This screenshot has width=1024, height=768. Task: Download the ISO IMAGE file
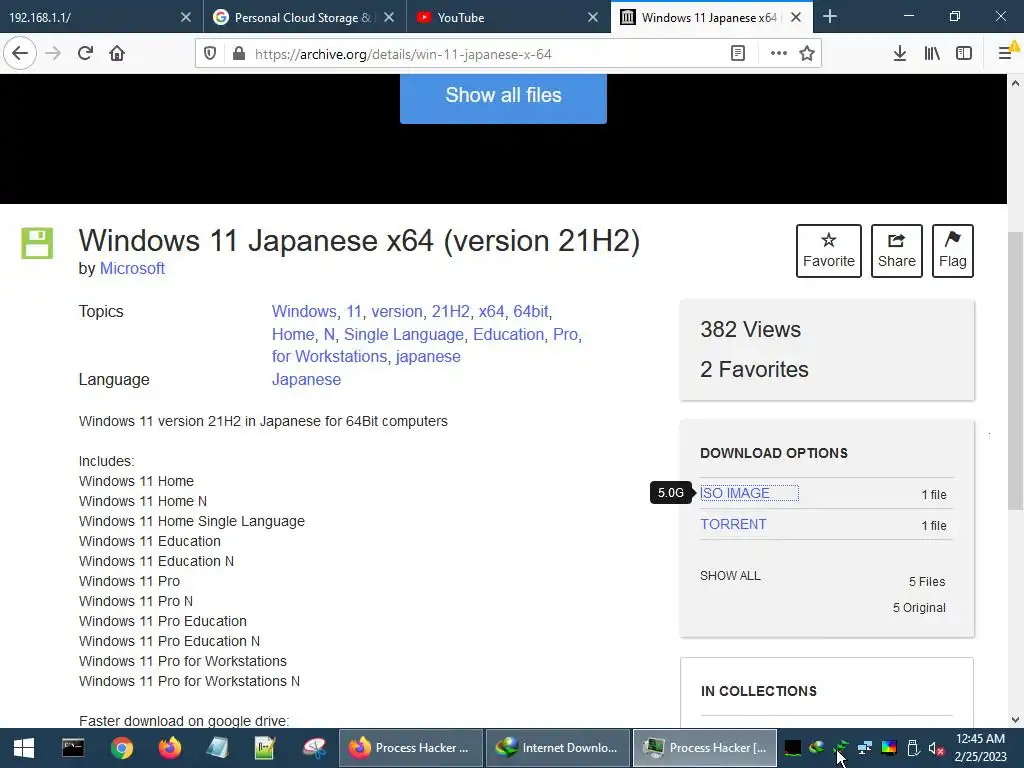pos(735,493)
